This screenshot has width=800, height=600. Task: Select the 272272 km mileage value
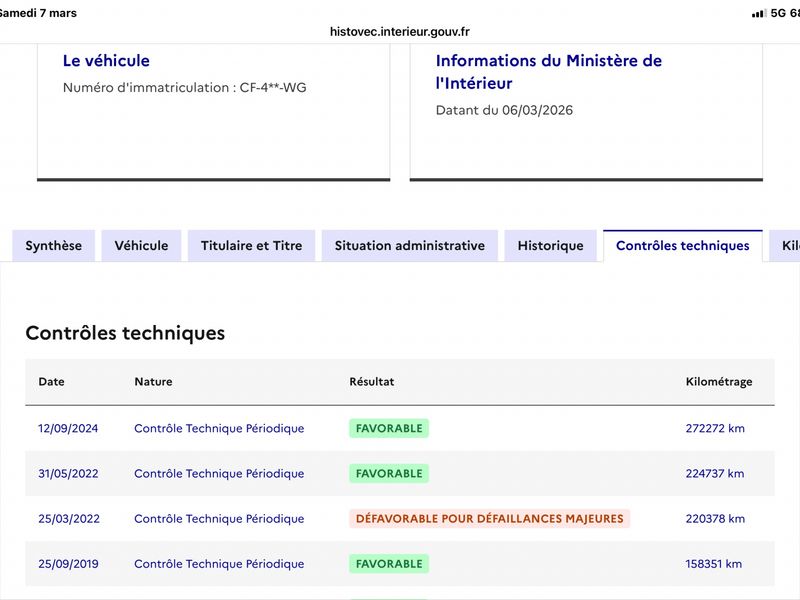[715, 429]
